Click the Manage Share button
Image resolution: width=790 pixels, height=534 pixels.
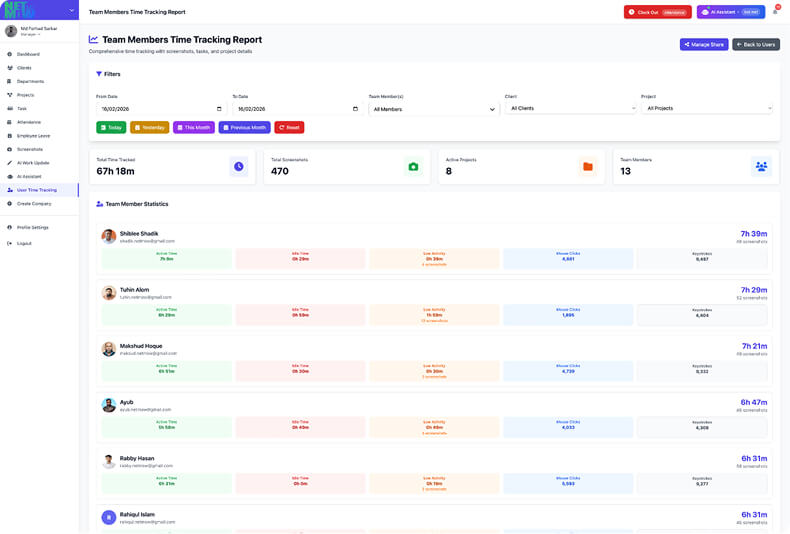tap(704, 45)
